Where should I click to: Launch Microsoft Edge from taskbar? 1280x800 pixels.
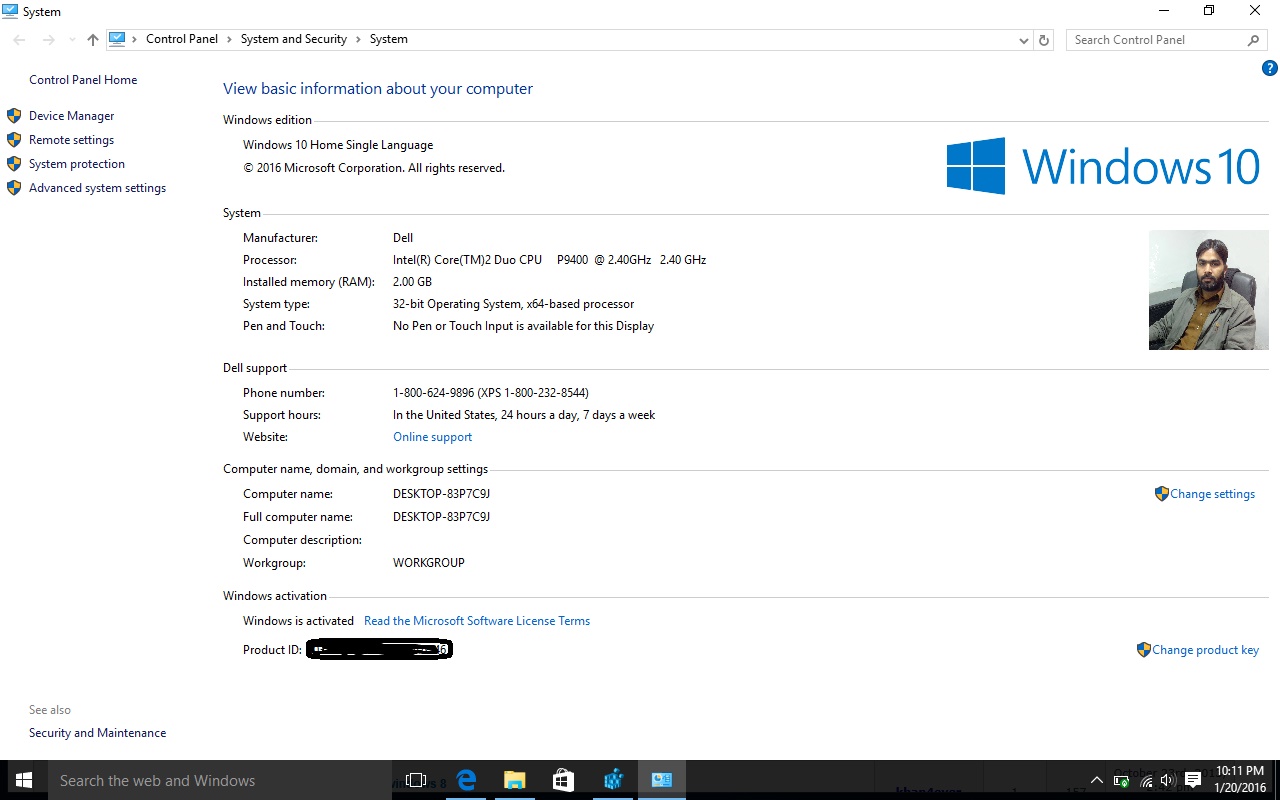tap(466, 780)
